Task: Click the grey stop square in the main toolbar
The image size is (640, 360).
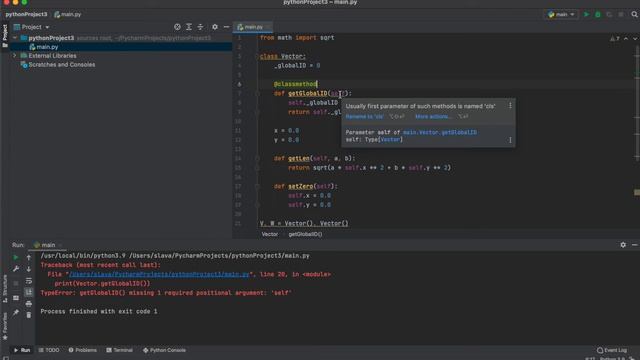Action: click(621, 14)
